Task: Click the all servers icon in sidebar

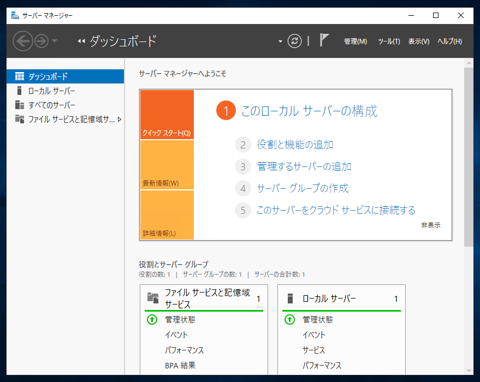Action: click(x=19, y=105)
